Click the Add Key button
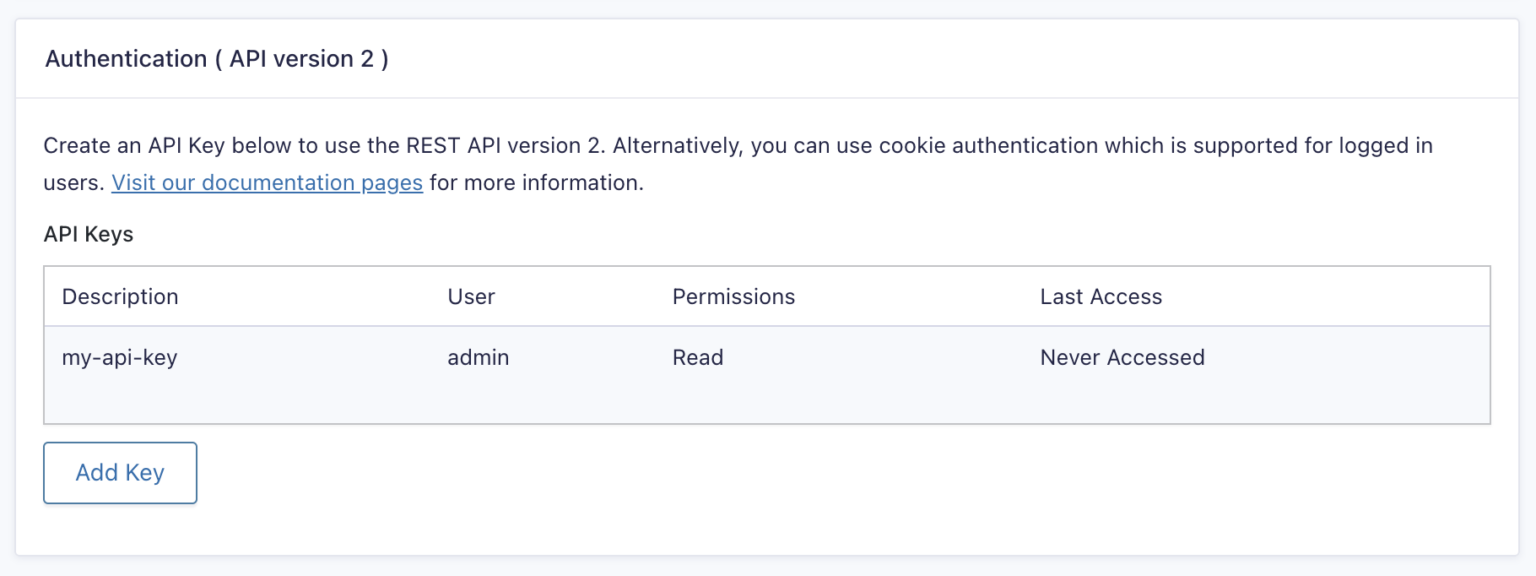 pyautogui.click(x=119, y=472)
